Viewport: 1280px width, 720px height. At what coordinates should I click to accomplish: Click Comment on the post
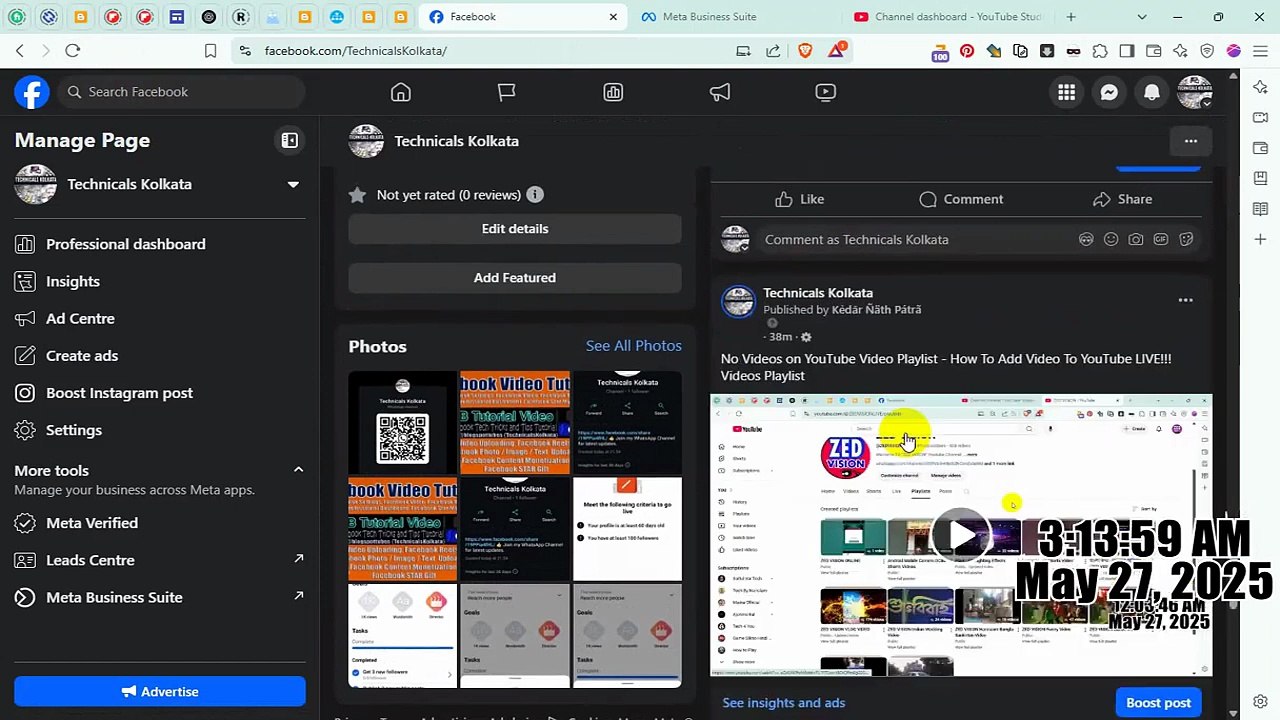[961, 199]
